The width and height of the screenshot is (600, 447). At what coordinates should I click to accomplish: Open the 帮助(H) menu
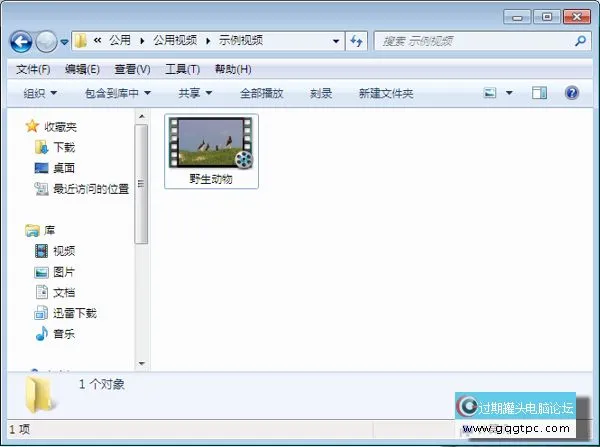(233, 69)
